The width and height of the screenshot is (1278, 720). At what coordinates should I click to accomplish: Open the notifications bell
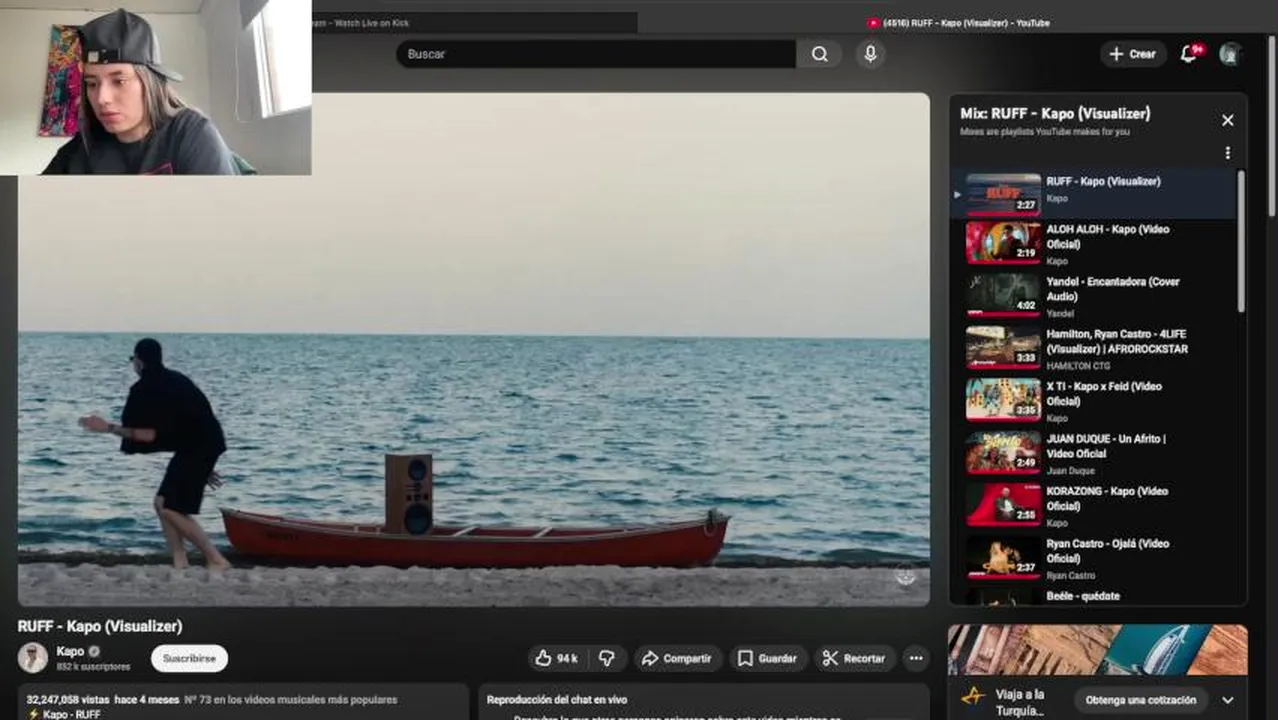coord(1188,54)
